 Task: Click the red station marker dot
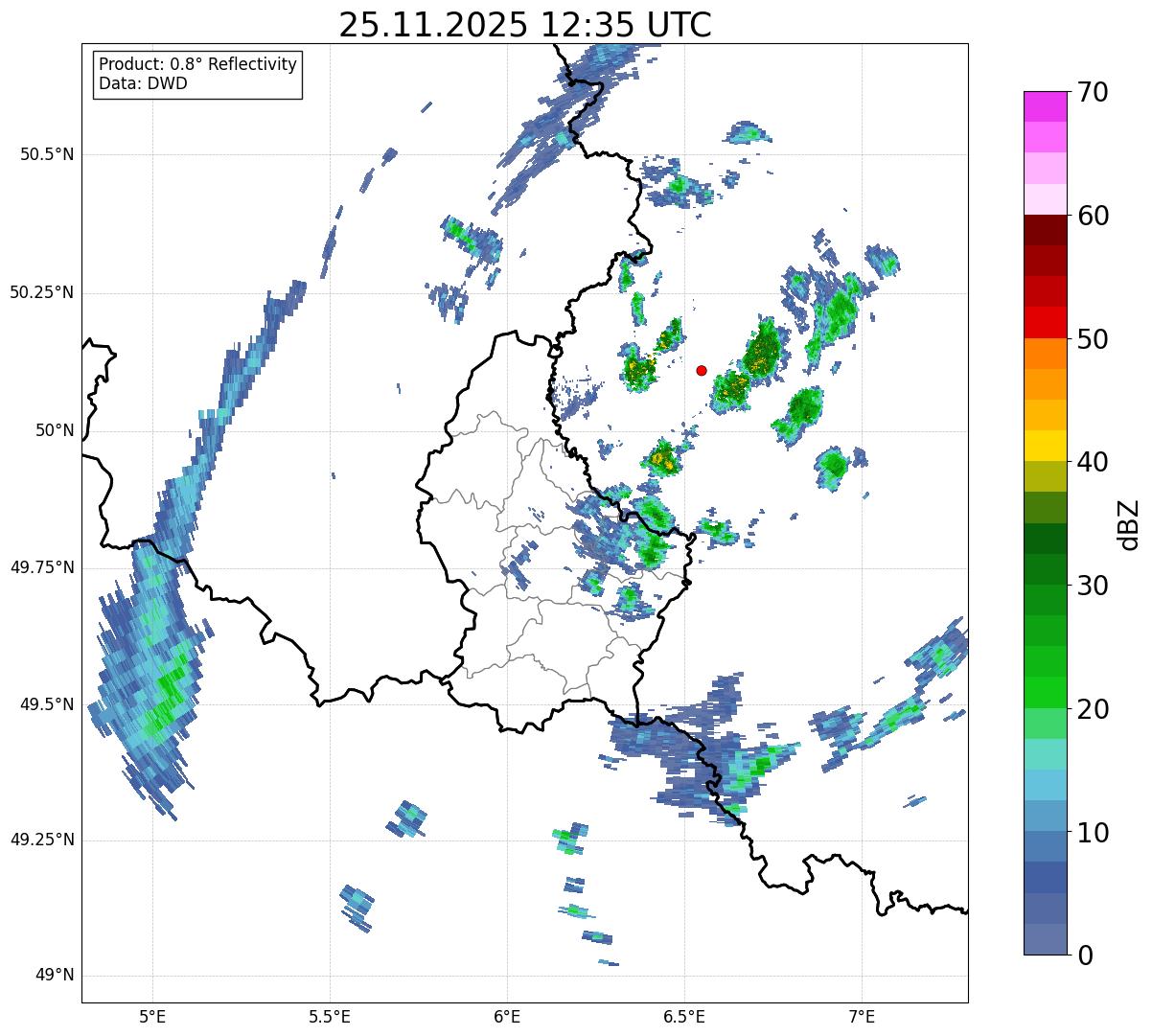point(702,370)
